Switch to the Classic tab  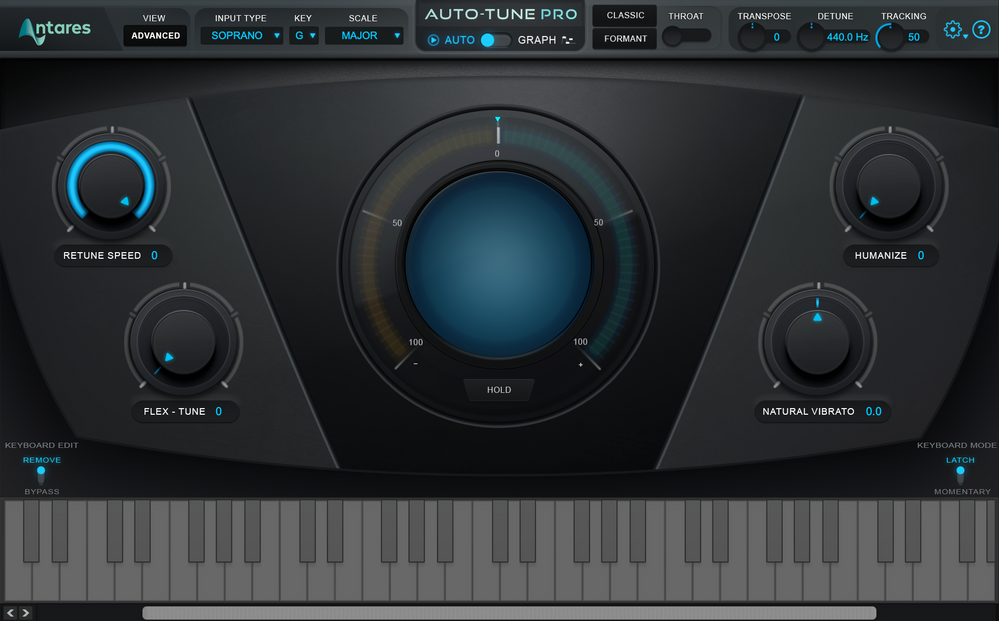pos(624,15)
